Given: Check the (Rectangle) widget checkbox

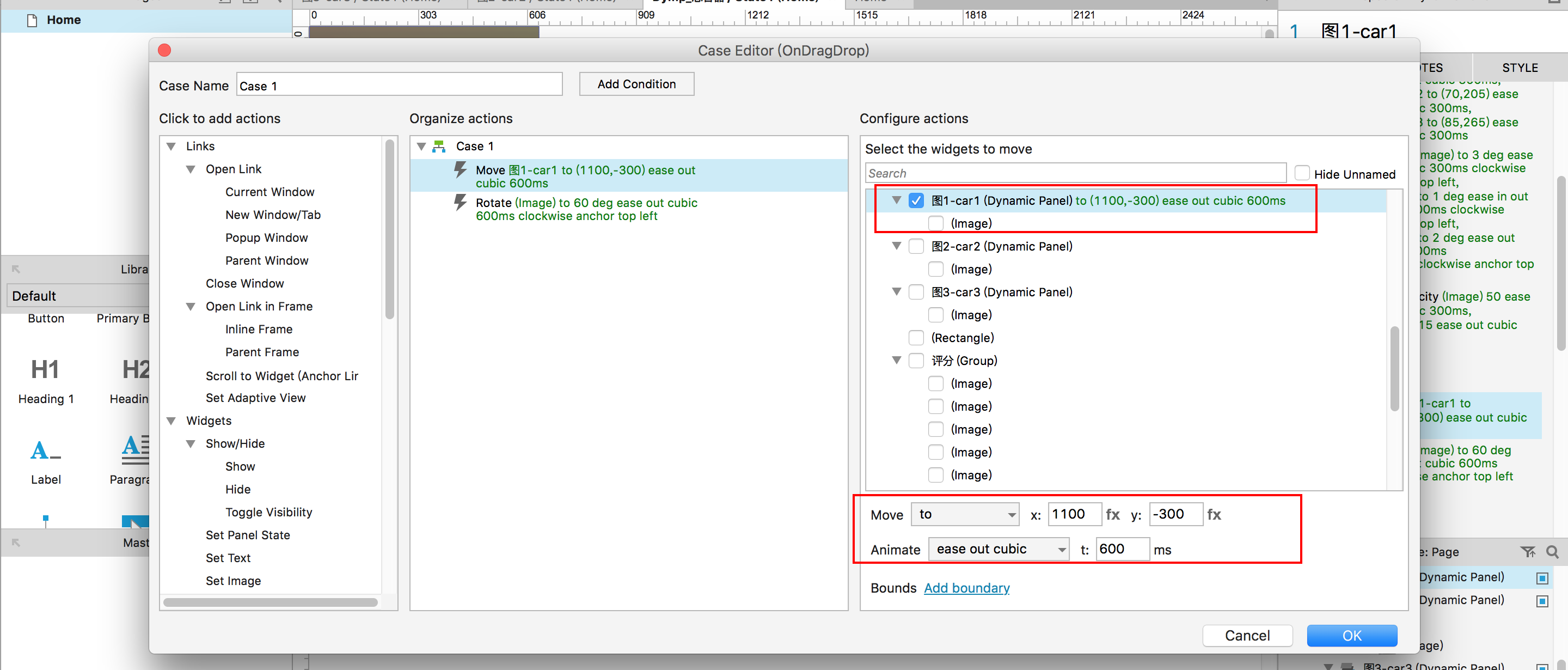Looking at the screenshot, I should click(x=915, y=337).
